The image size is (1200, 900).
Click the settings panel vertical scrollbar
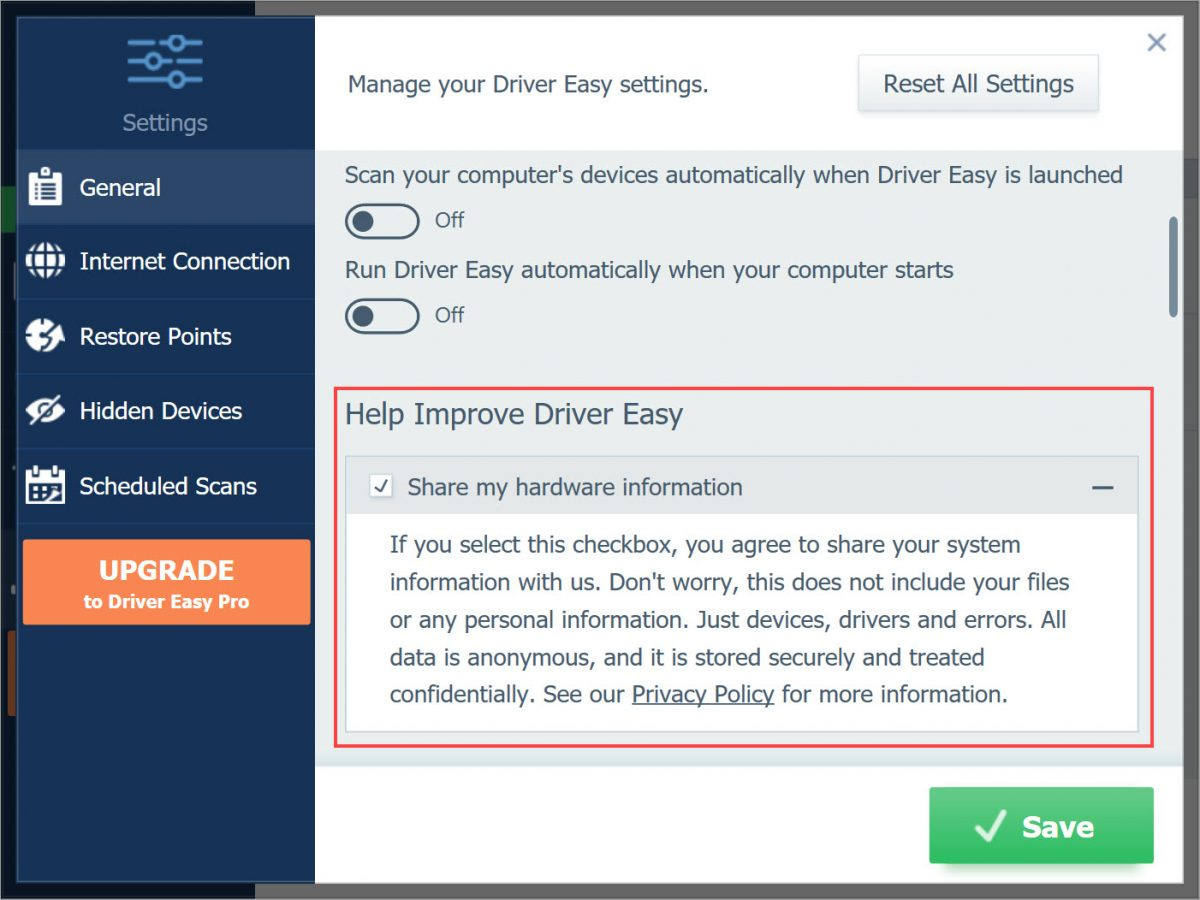[1174, 267]
